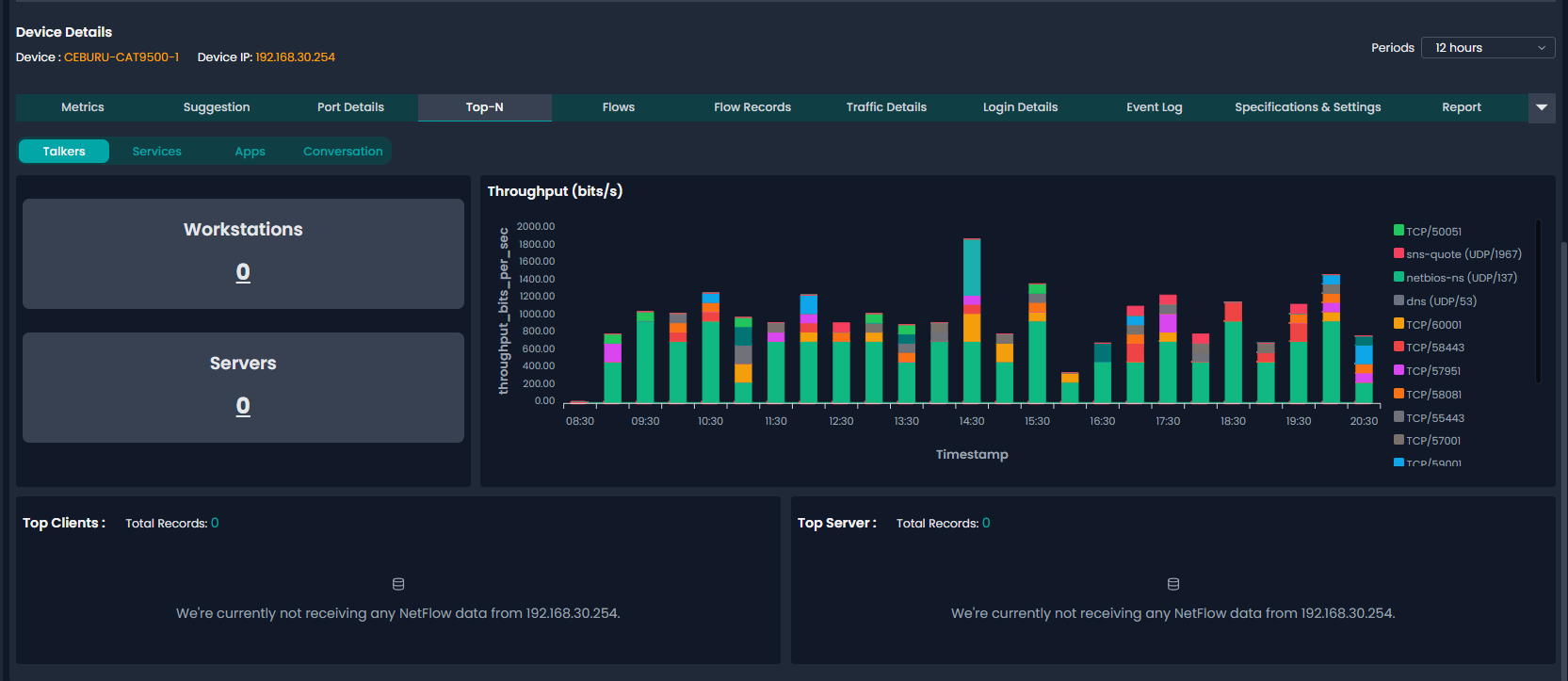Screen dimensions: 1568x681
Task: Open the Flows tab
Action: coord(619,107)
